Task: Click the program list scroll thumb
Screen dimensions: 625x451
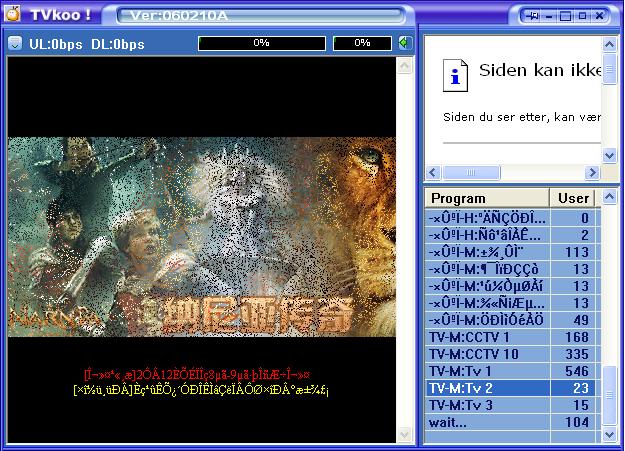Action: 609,395
